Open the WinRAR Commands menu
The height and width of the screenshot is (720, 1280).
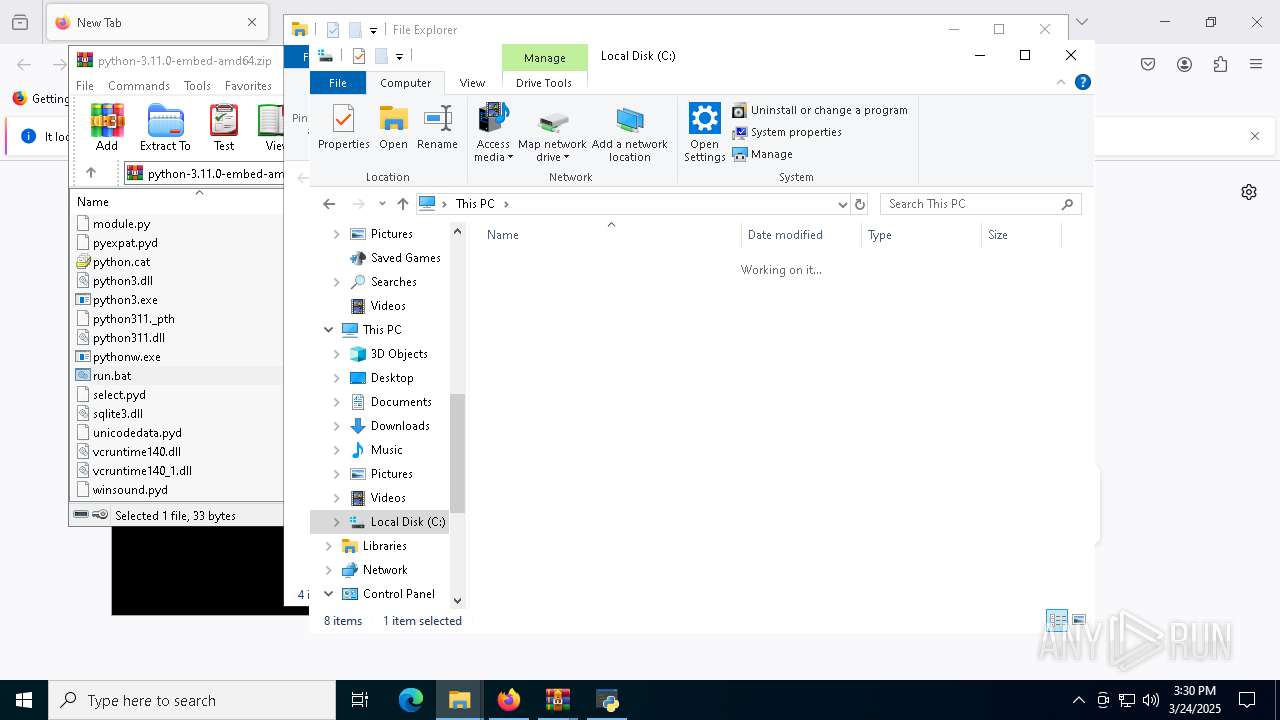point(139,86)
